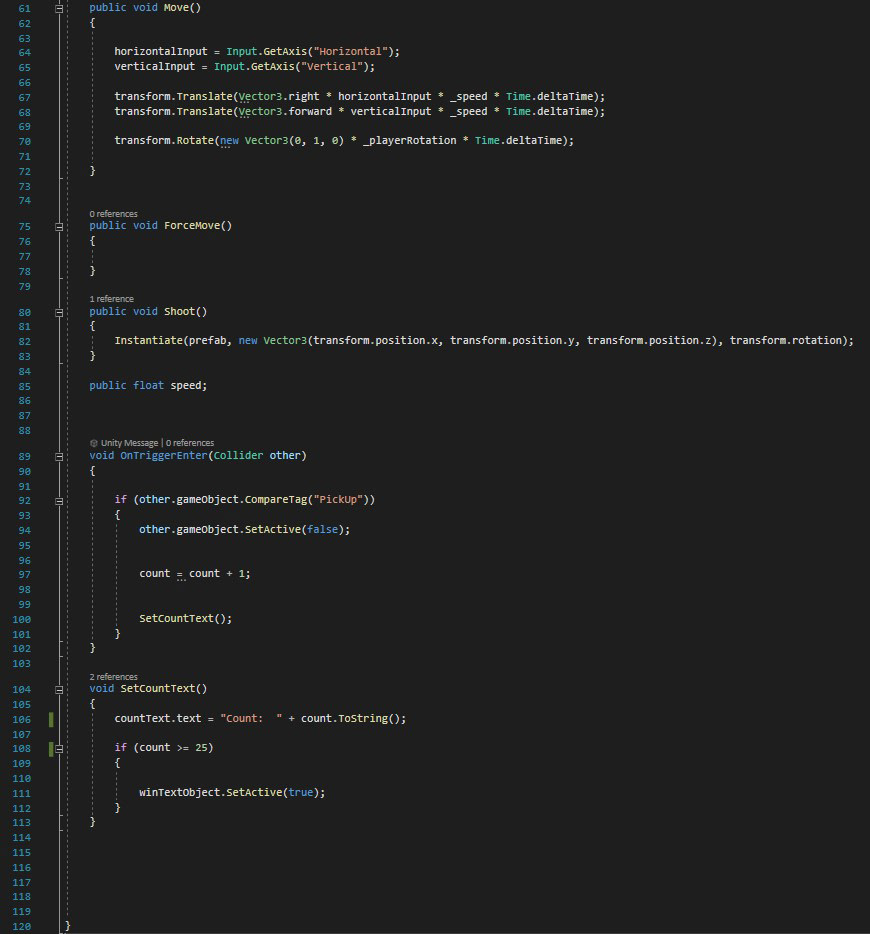Click the Rotate method call on line 70
Viewport: 870px width, 934px height.
coord(195,141)
